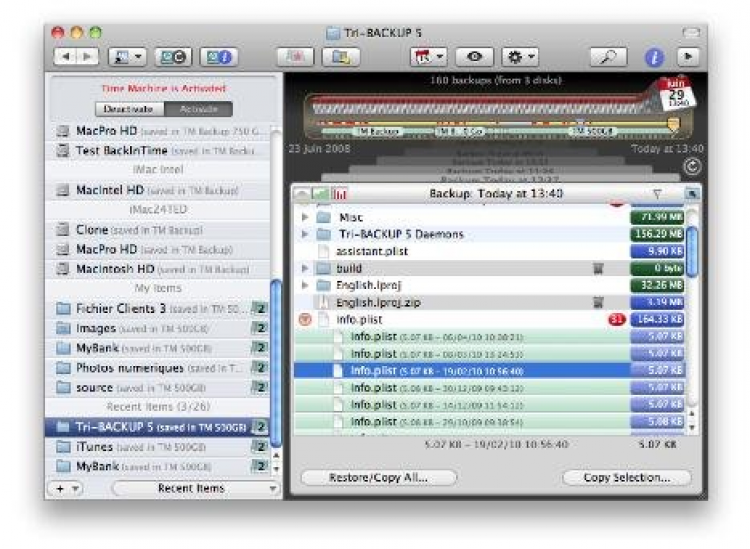750x549 pixels.
Task: Click the folder icon of Misc
Action: coord(324,217)
